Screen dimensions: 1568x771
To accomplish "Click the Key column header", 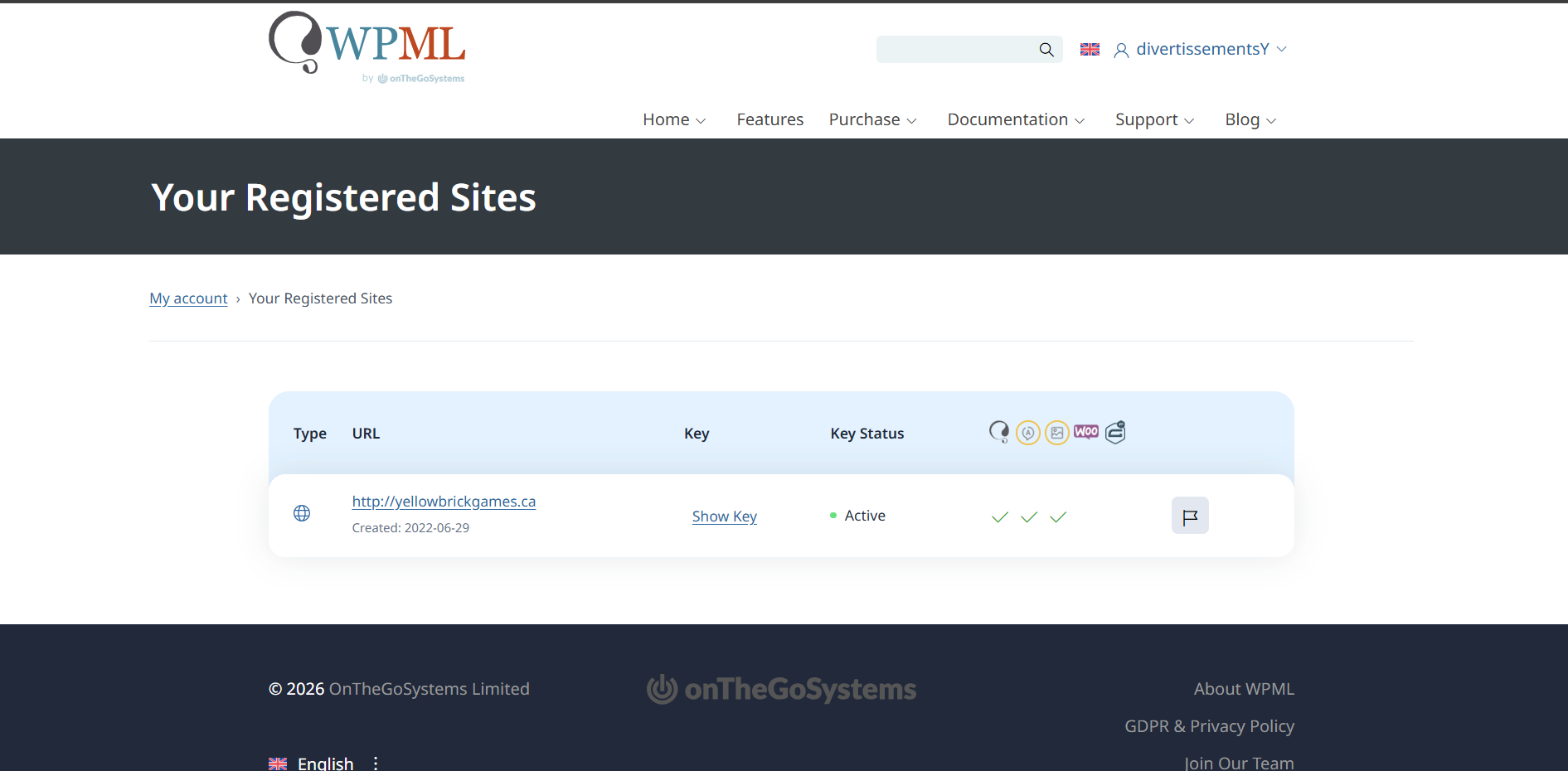I will pos(697,434).
